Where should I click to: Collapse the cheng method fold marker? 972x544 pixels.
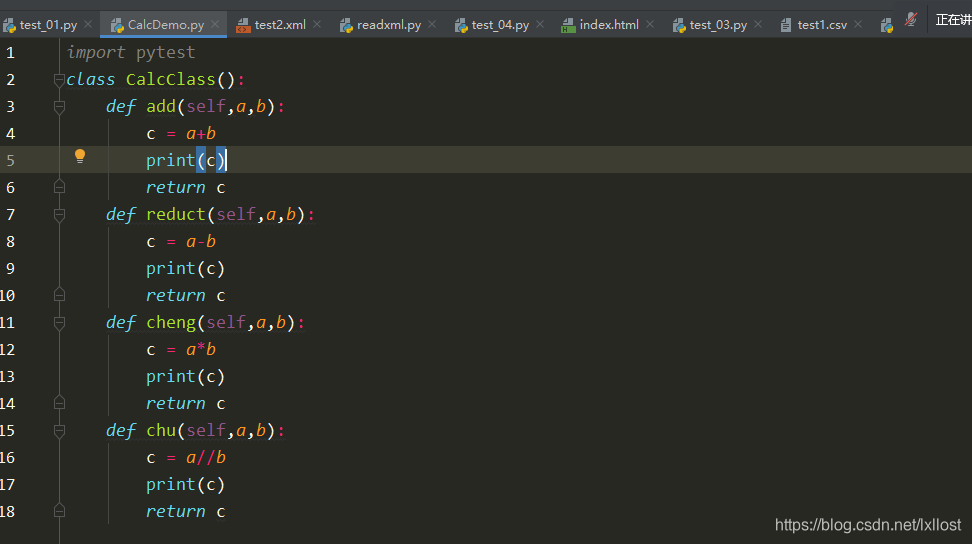(x=59, y=323)
